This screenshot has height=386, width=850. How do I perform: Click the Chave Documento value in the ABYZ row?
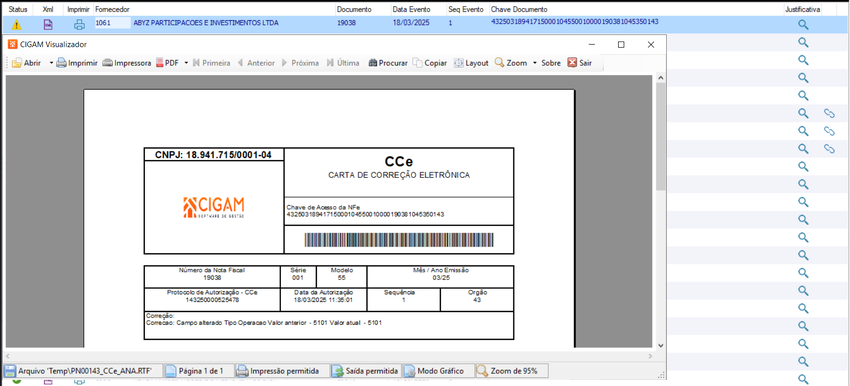[x=575, y=22]
